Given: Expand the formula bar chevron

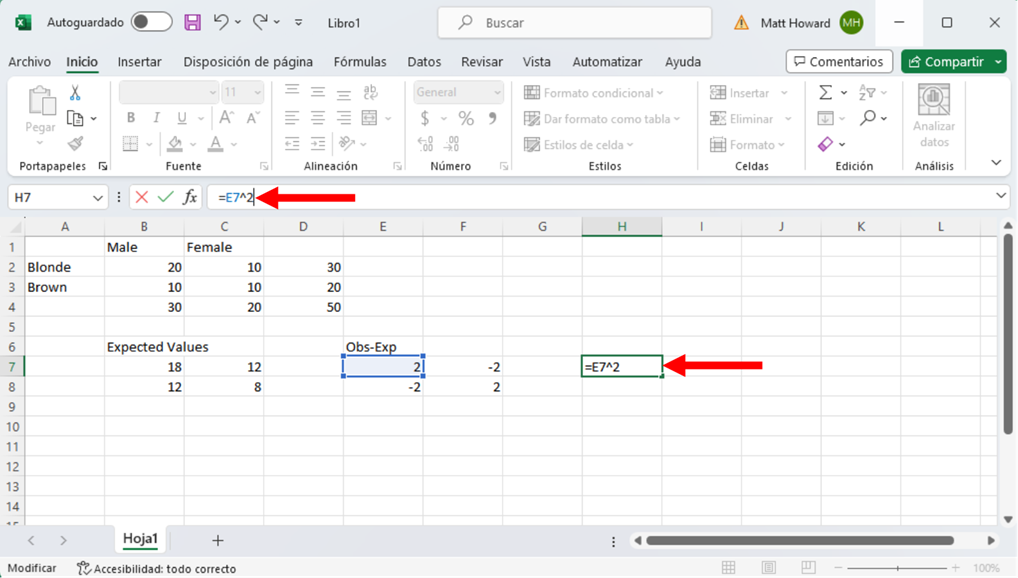Looking at the screenshot, I should pos(1001,197).
